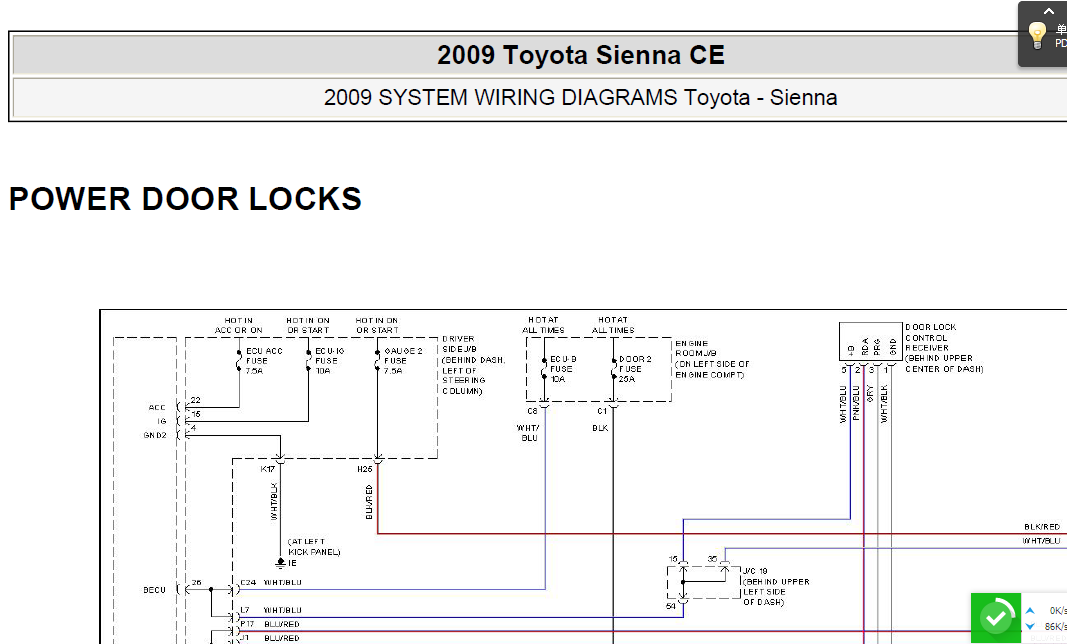Click the 'ENGINE ROOM J/B' description text

pyautogui.click(x=712, y=359)
